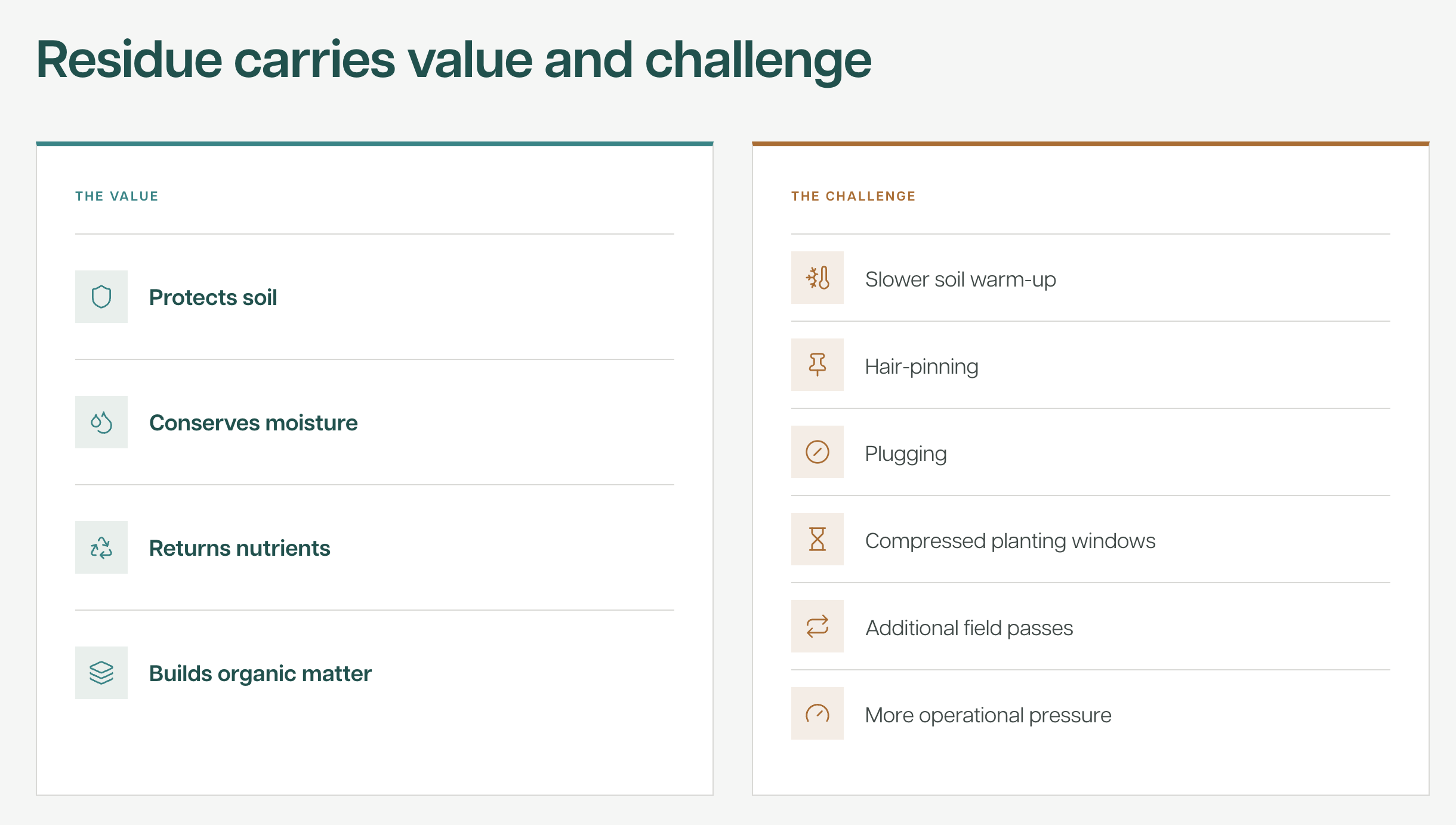Click the Returns nutrients text
1456x825 pixels.
pos(240,548)
